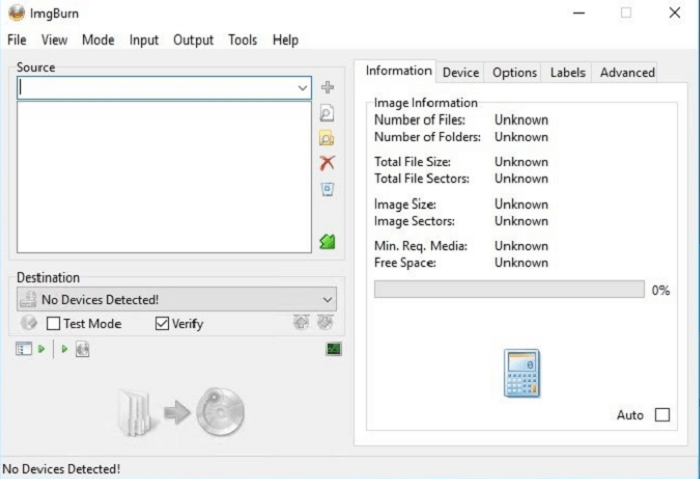Click the recycle bin clear list icon

[326, 188]
